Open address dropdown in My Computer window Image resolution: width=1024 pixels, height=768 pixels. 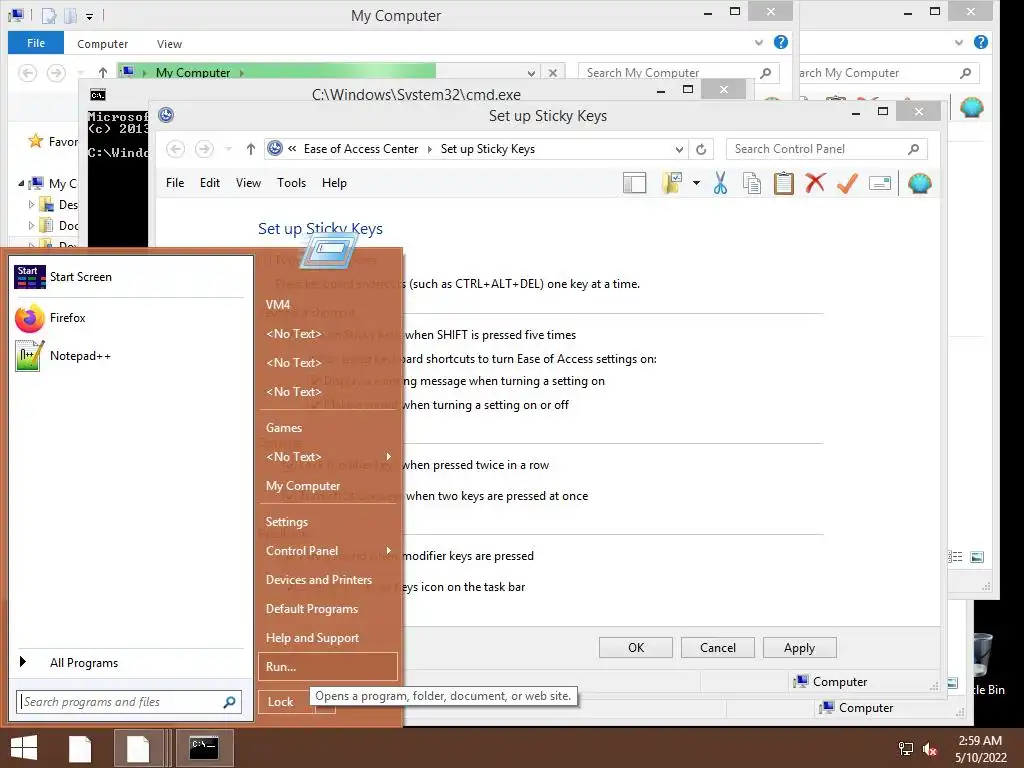(531, 73)
